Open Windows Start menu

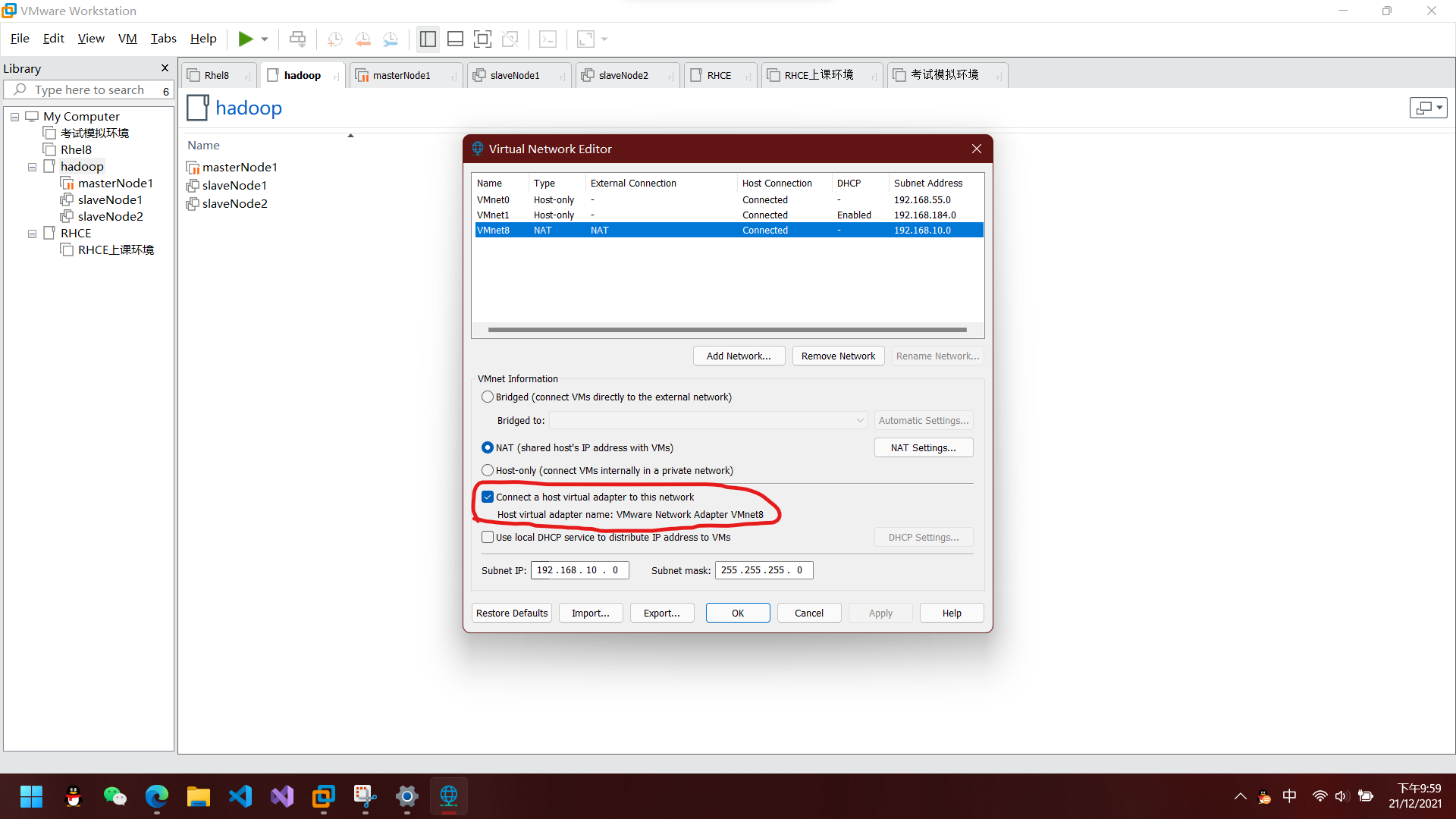point(31,797)
